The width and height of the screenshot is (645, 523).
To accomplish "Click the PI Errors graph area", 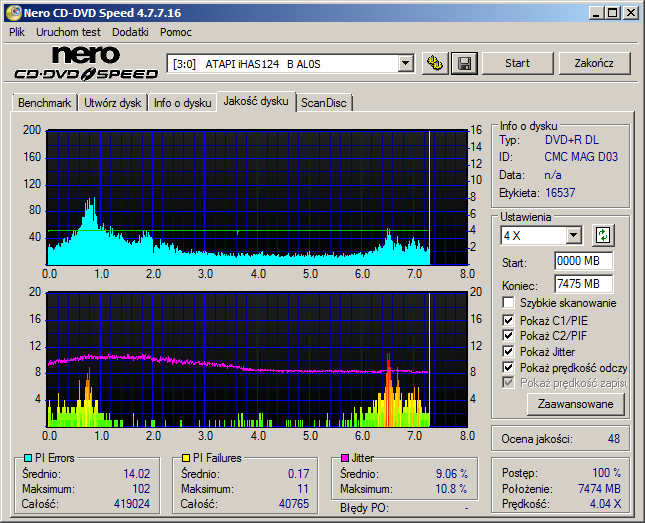I will coord(258,198).
